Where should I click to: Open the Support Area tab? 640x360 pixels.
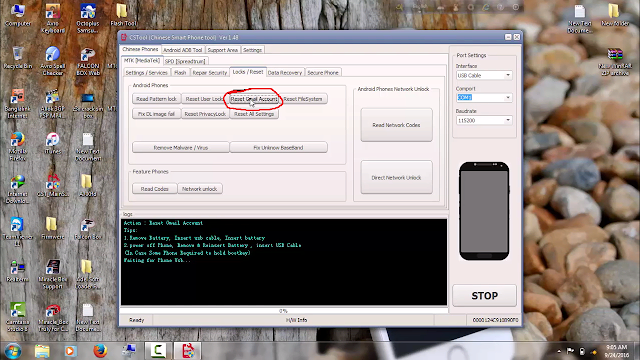(222, 50)
